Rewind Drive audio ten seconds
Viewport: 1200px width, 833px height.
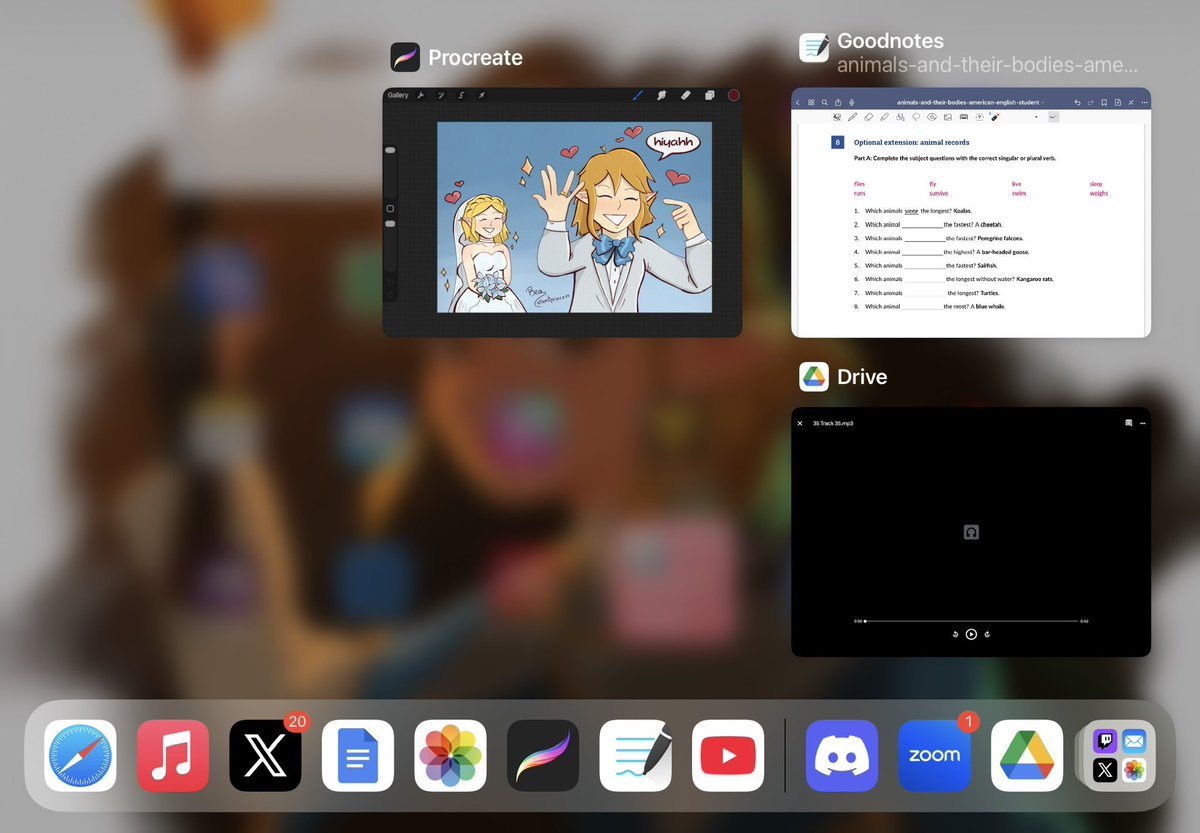pos(955,634)
